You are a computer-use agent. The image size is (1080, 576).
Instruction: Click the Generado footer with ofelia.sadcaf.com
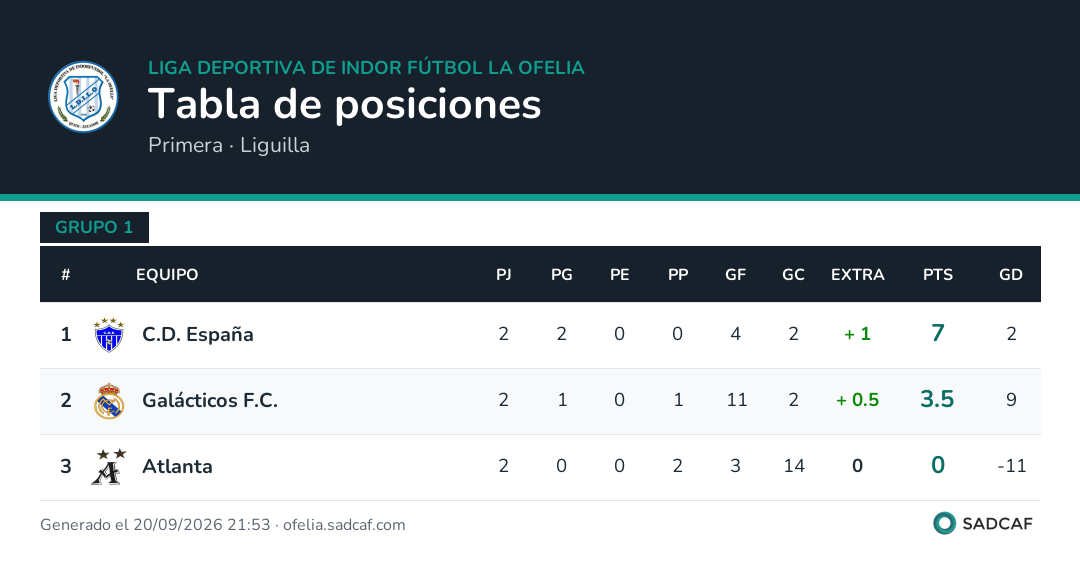pyautogui.click(x=222, y=525)
